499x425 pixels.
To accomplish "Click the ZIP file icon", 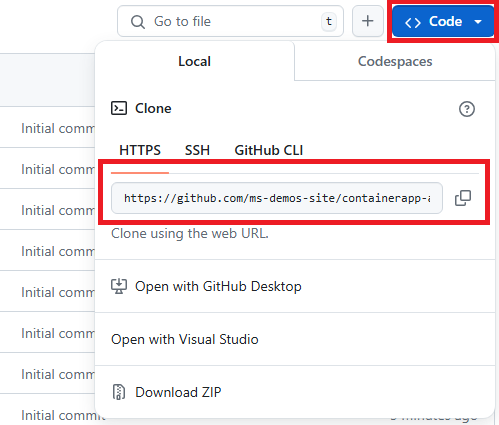I will [119, 392].
